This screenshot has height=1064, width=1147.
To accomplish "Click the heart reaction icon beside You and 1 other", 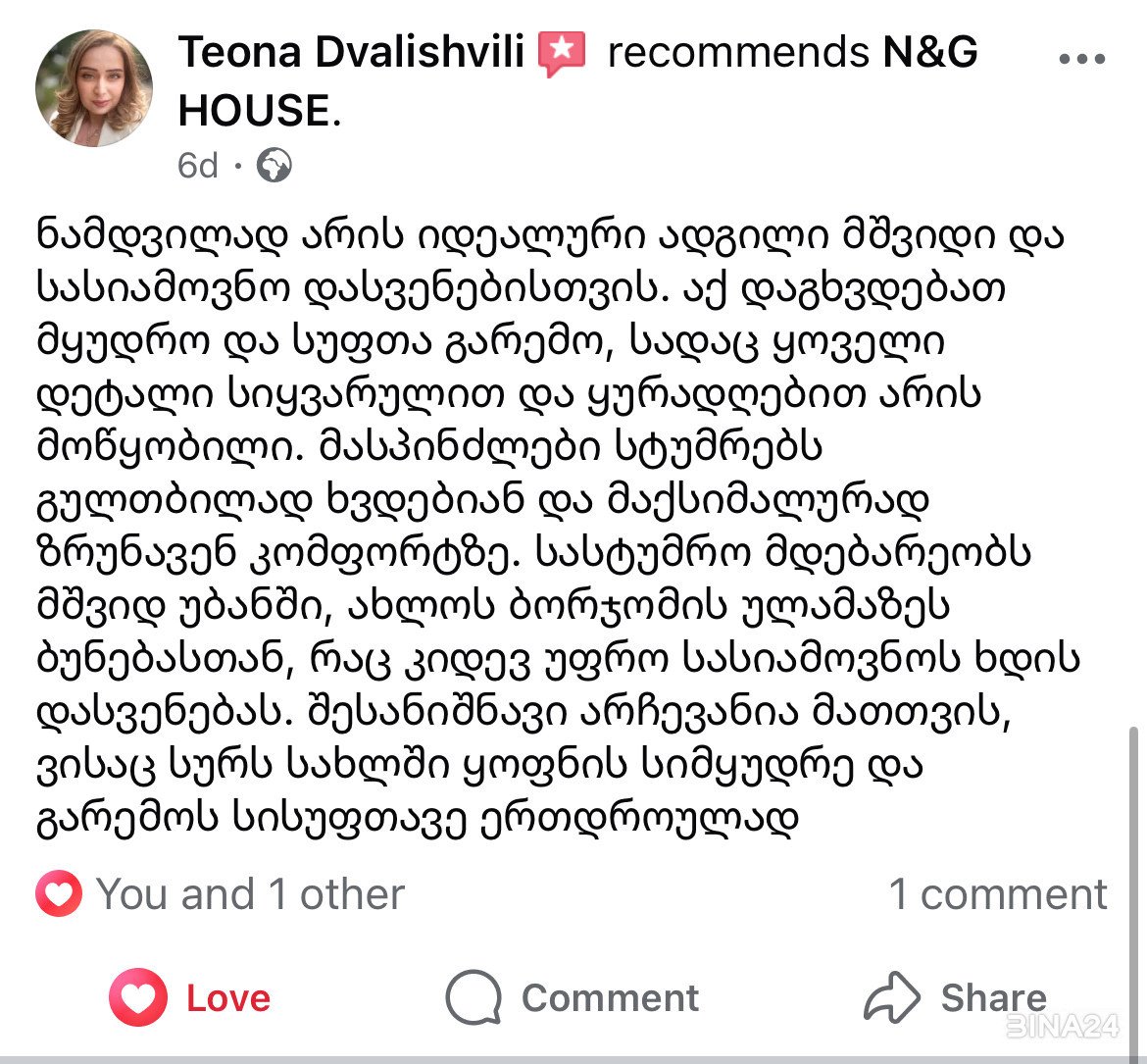I will coord(59,893).
